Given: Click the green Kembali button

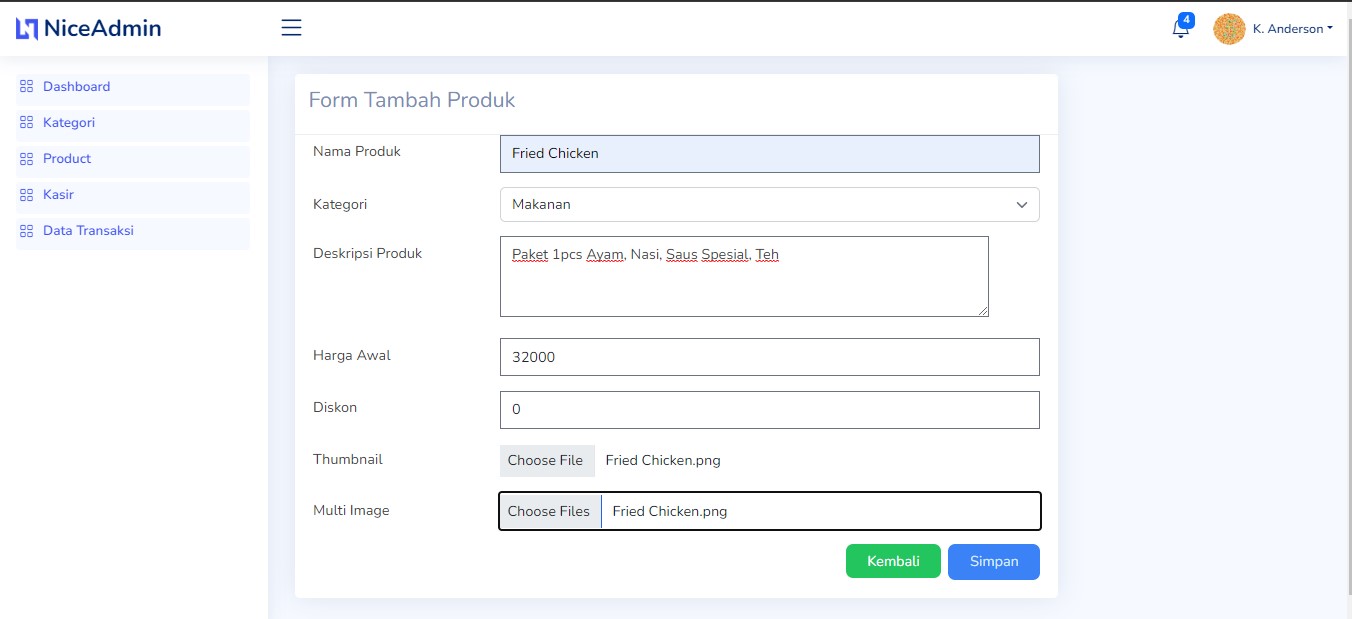Looking at the screenshot, I should 892,561.
